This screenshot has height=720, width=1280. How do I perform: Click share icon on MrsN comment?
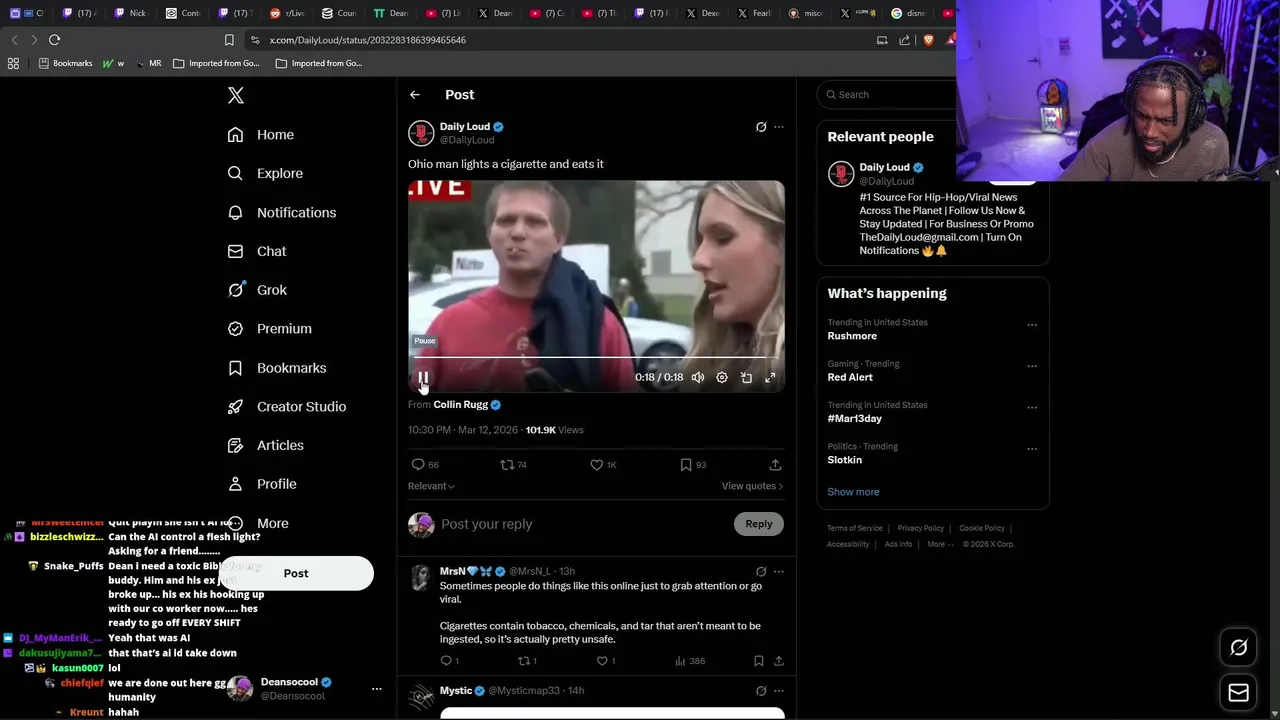pos(779,661)
